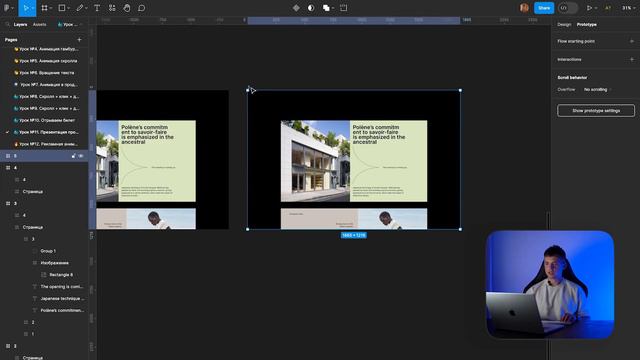Open the Resources components tool
The image size is (640, 360).
[112, 8]
